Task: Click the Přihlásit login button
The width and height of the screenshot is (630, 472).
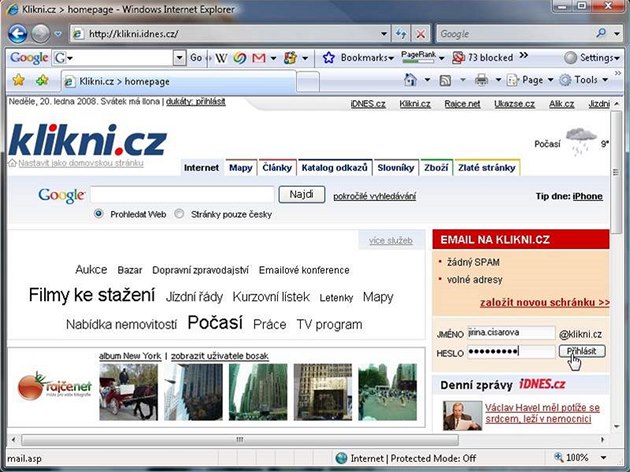Action: (581, 352)
